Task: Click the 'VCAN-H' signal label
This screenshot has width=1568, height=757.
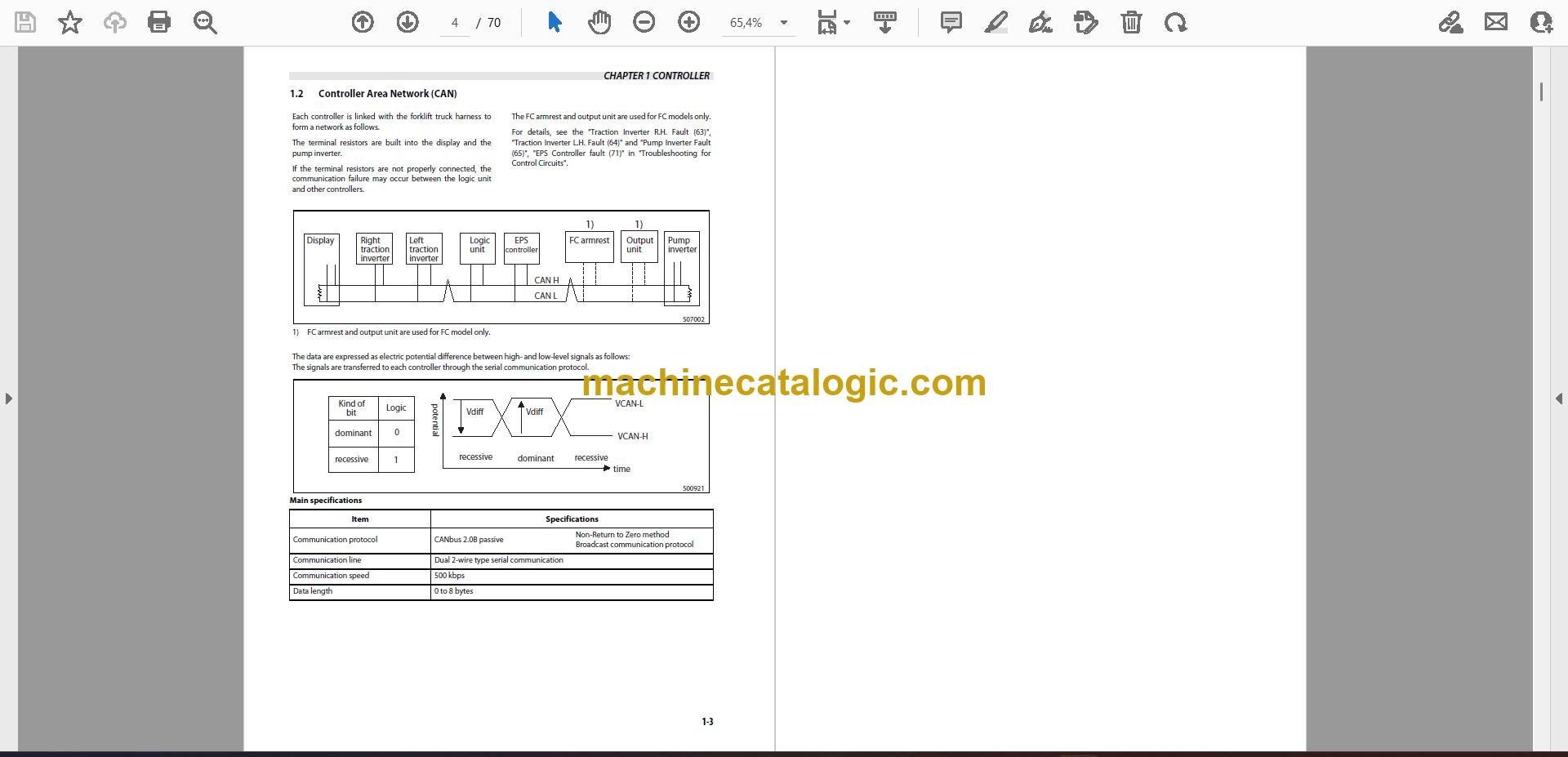Action: [x=633, y=436]
